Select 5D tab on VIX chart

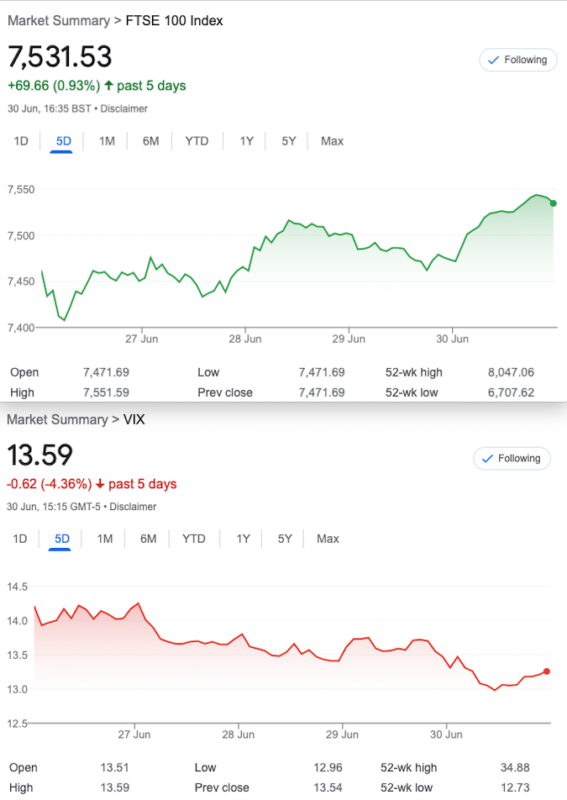(x=62, y=539)
